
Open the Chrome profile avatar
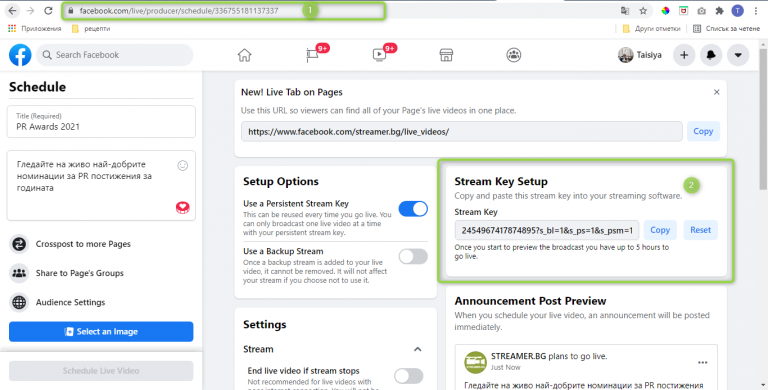point(738,11)
